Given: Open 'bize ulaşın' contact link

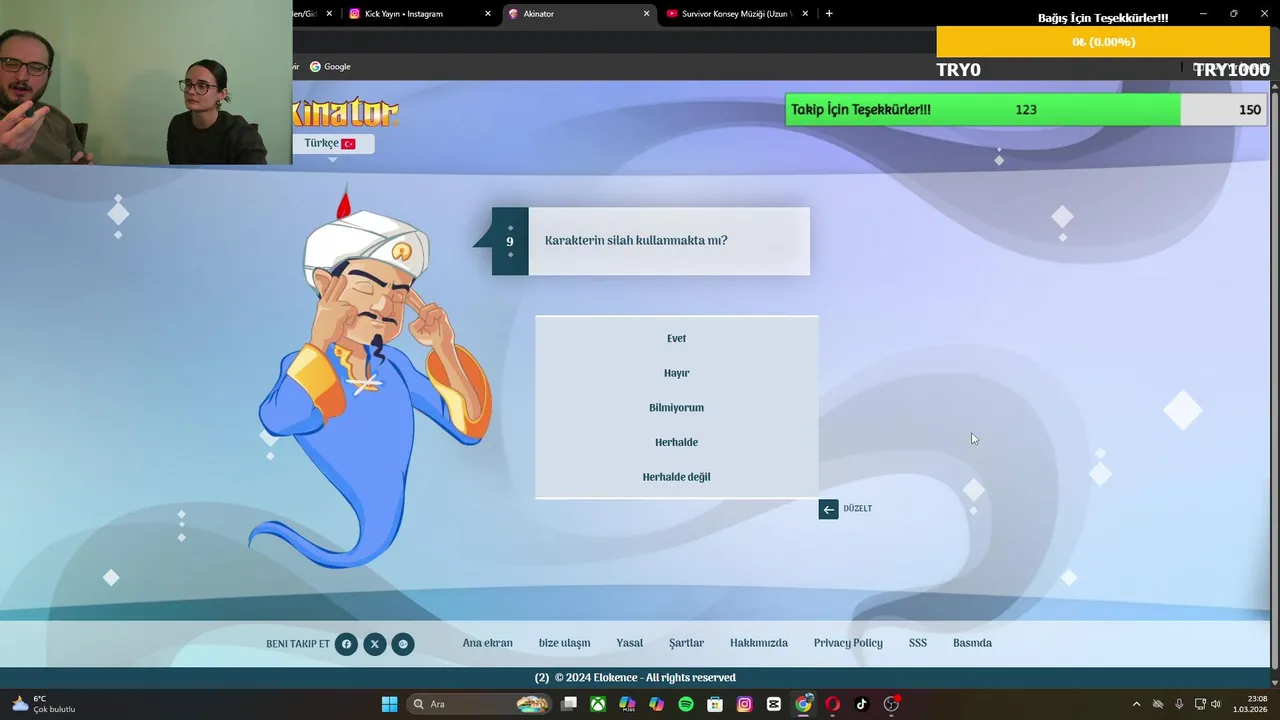Looking at the screenshot, I should tap(564, 643).
